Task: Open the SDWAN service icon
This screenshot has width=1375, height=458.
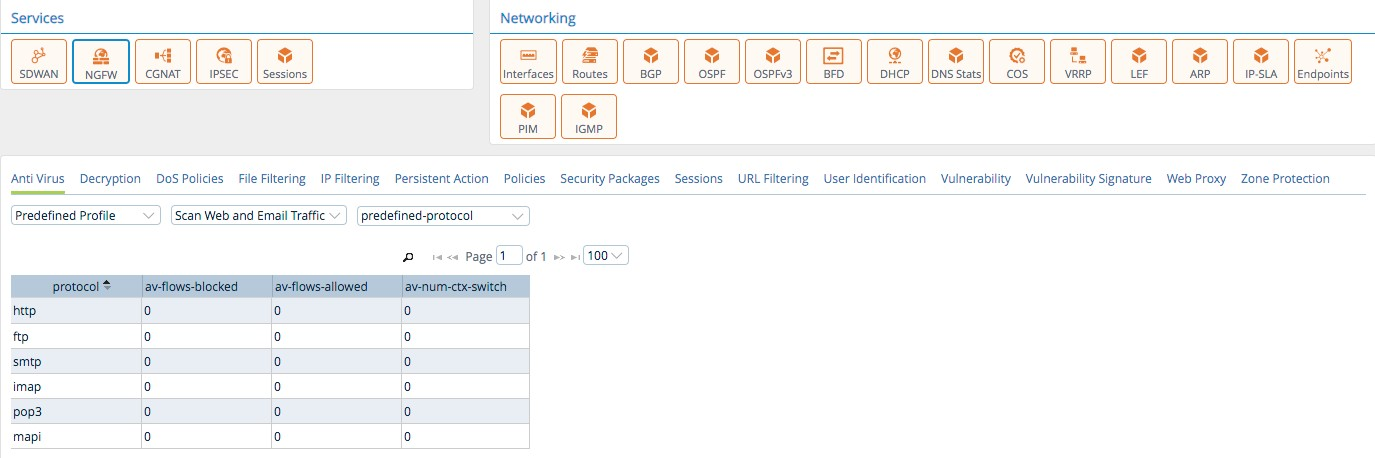Action: pos(40,62)
